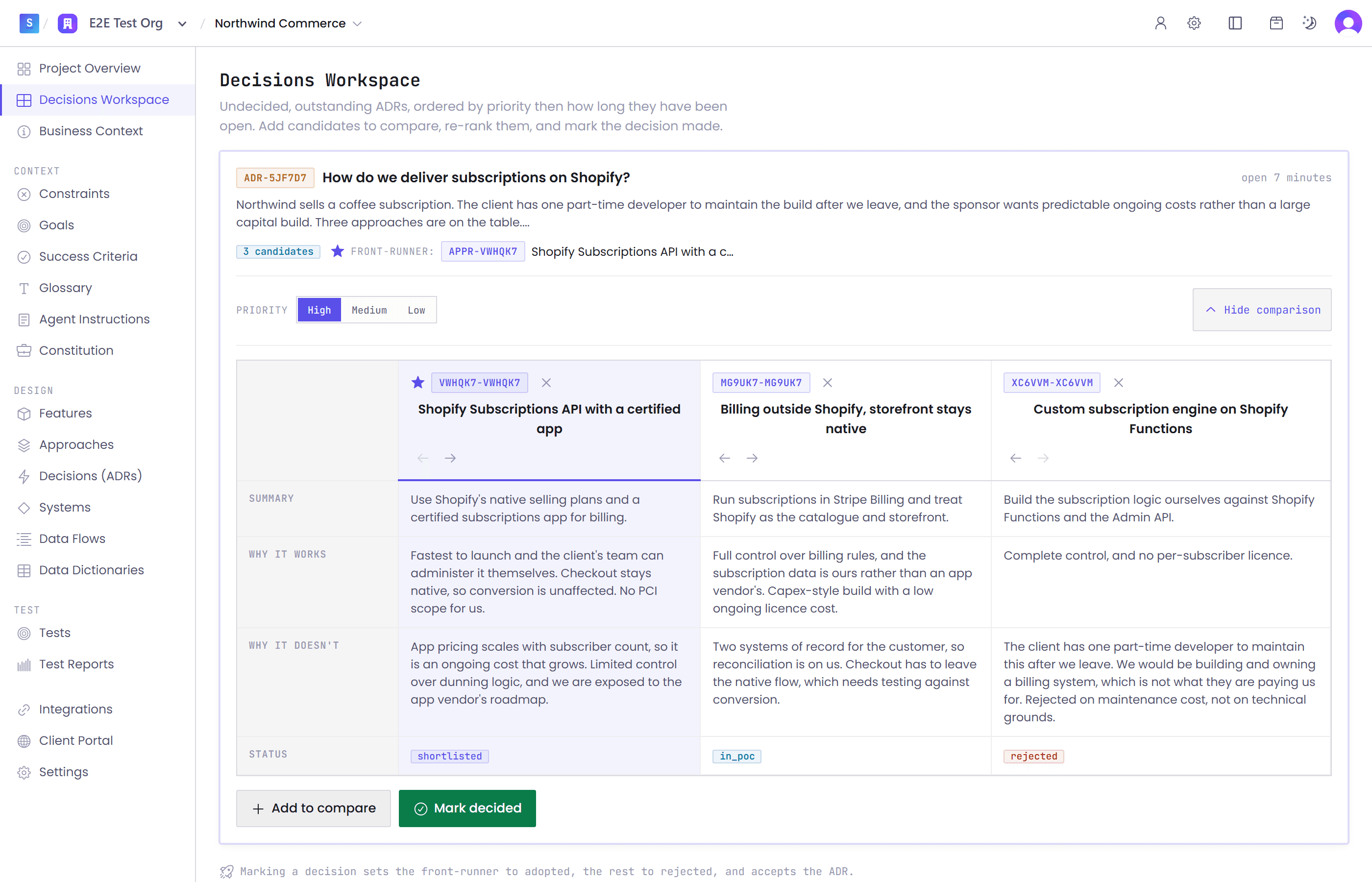Click the shortlisted status badge
Screen dimensions: 1372x882
tap(449, 756)
